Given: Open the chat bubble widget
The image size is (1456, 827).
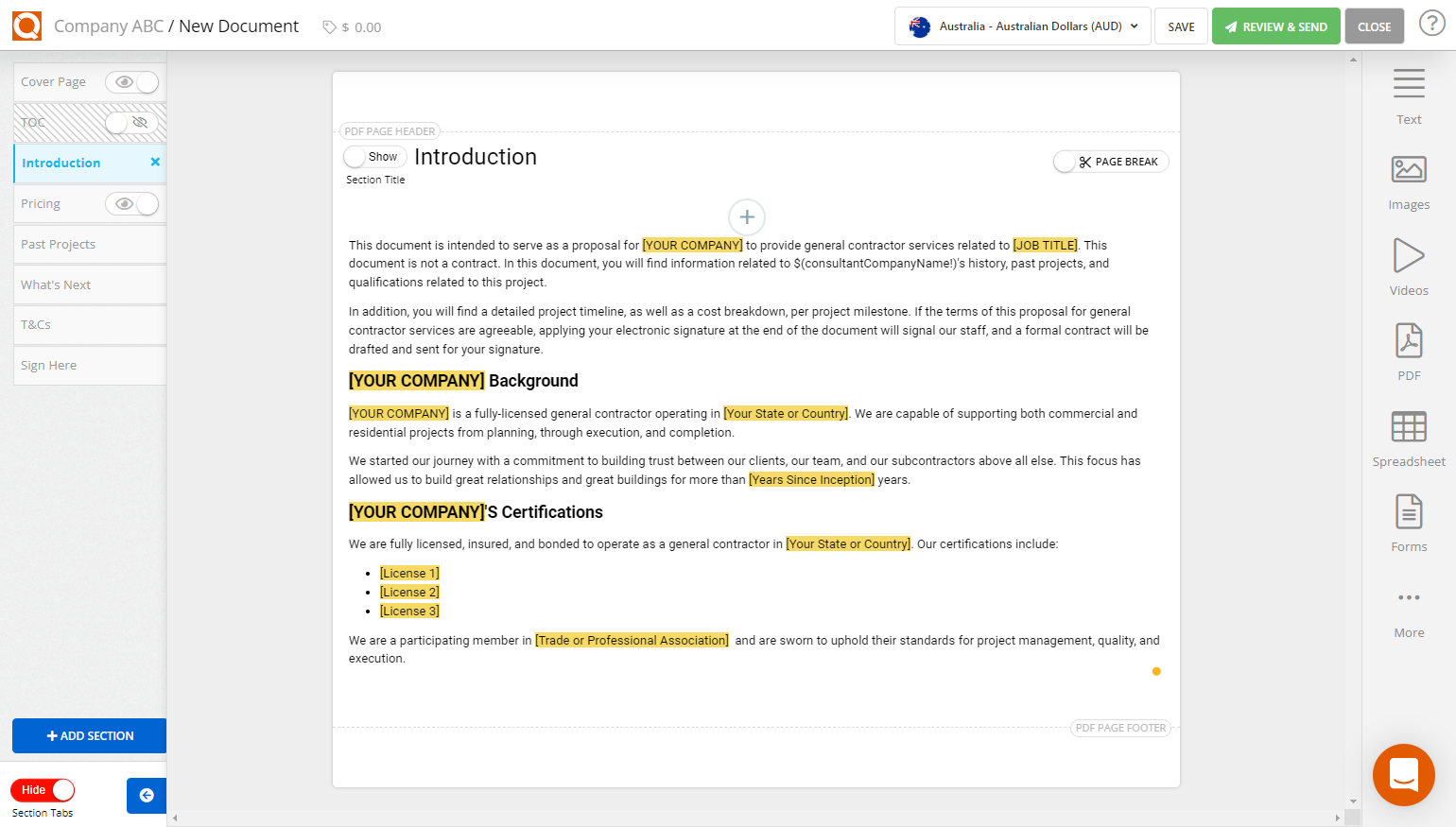Looking at the screenshot, I should pyautogui.click(x=1403, y=775).
